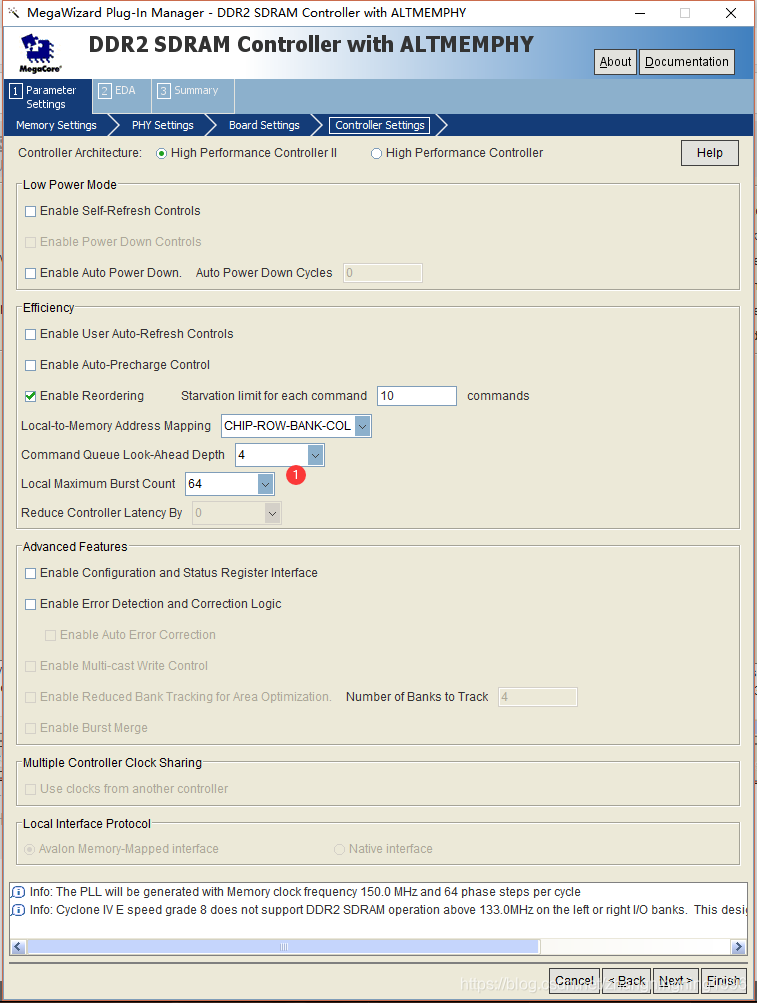This screenshot has width=757, height=1003.
Task: Go to Board Settings page
Action: coord(264,125)
